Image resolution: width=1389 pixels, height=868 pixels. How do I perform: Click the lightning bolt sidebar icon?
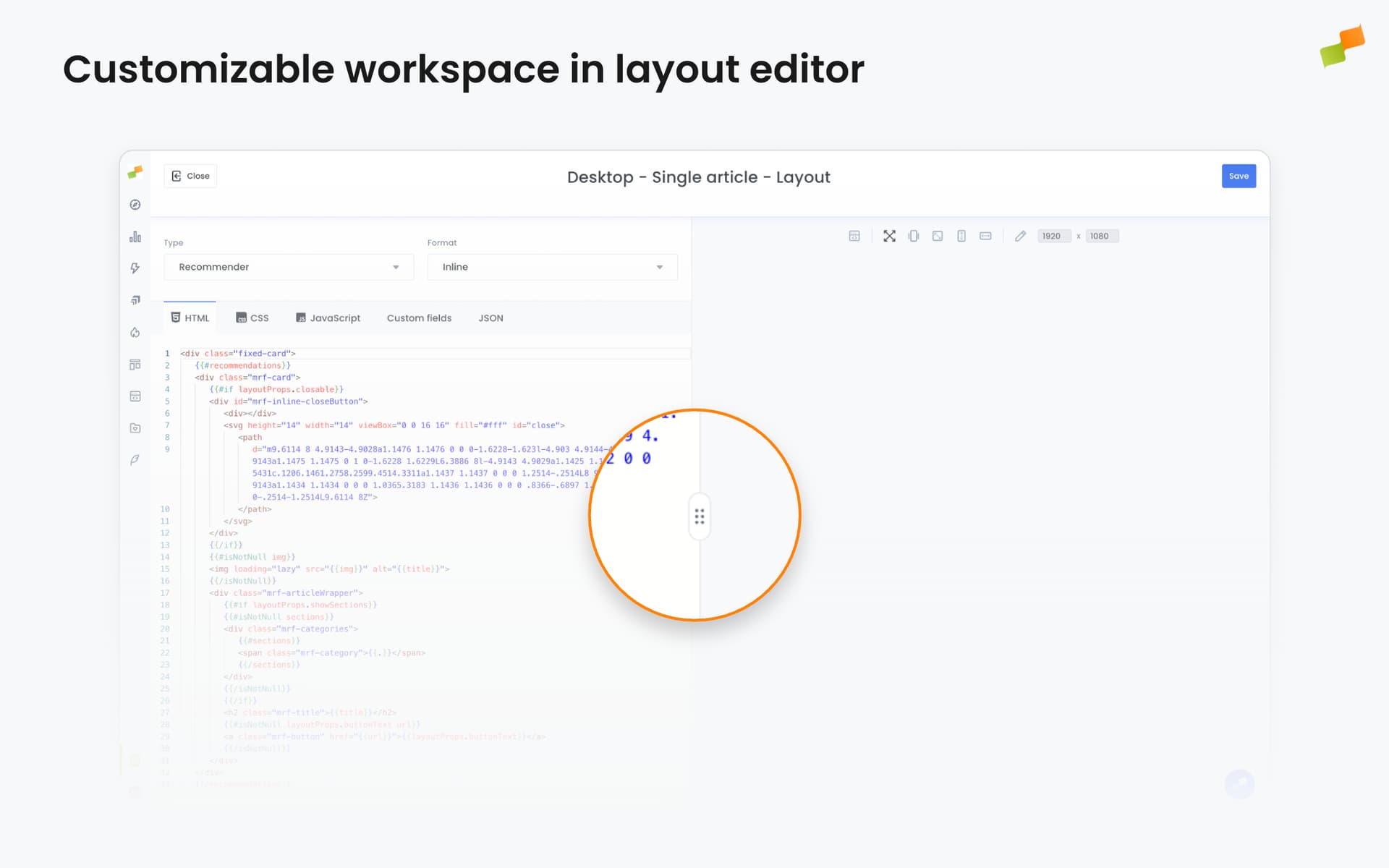click(x=135, y=268)
